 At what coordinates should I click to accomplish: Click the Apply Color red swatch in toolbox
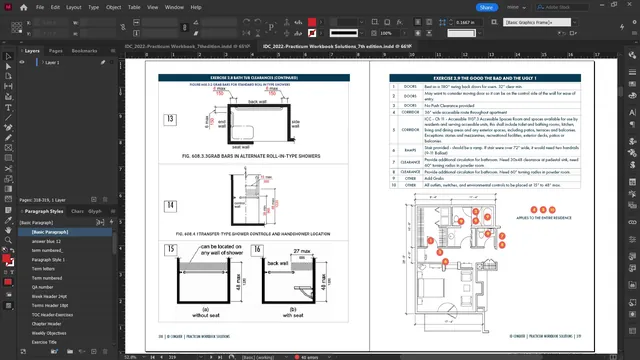tap(8, 282)
